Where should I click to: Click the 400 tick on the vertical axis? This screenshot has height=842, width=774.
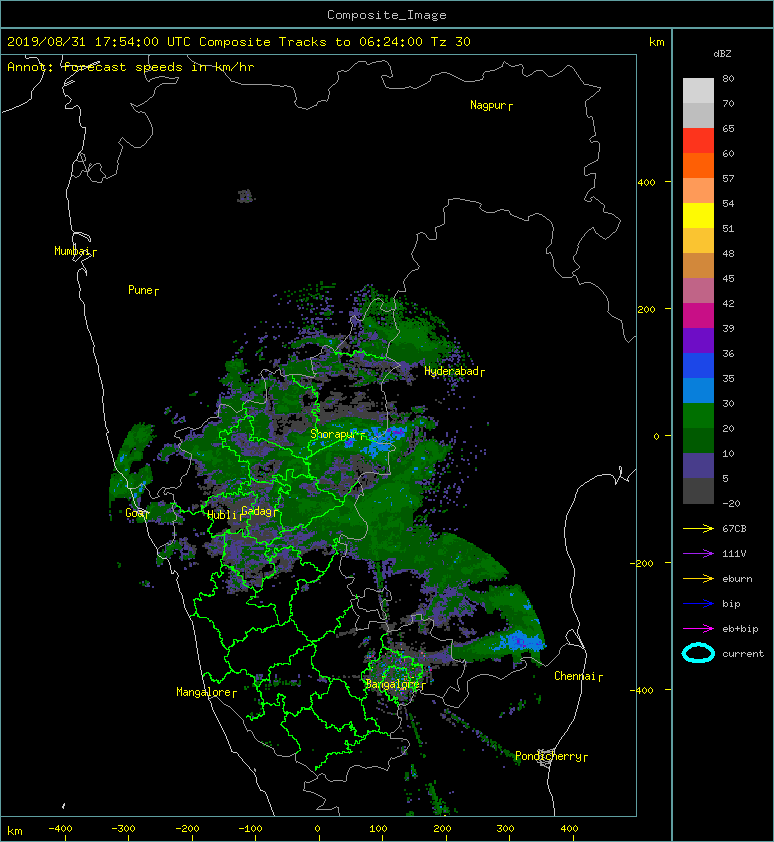tap(647, 182)
